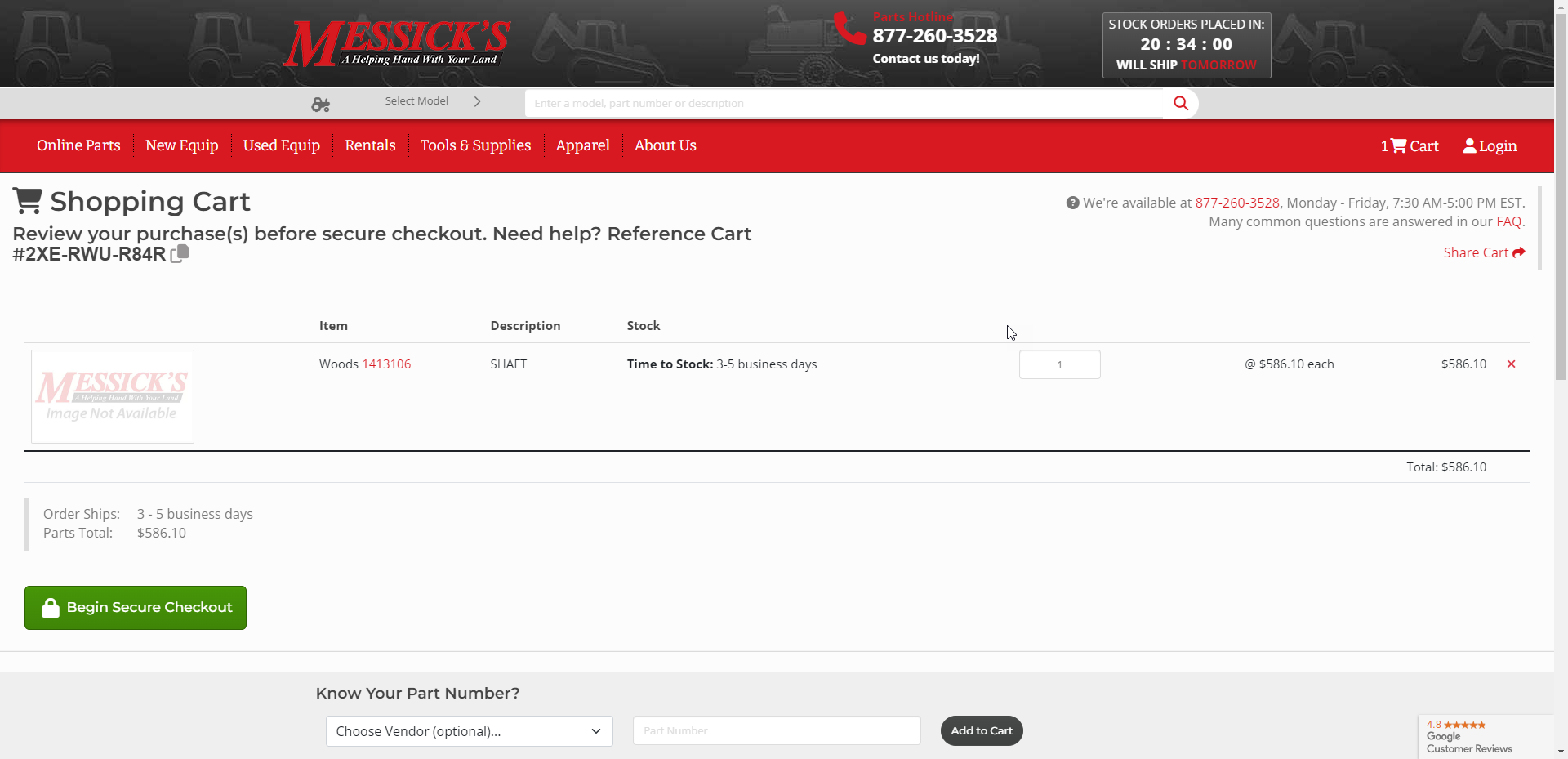This screenshot has height=759, width=1568.
Task: Click the Description column header
Action: [525, 325]
